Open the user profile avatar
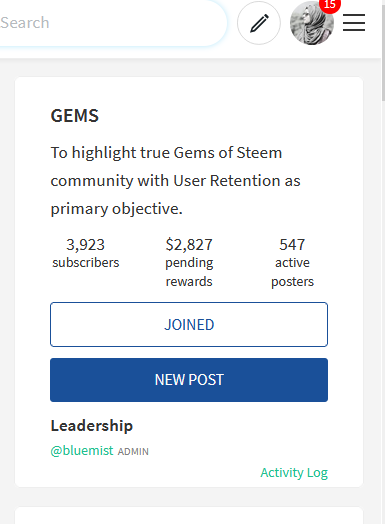The width and height of the screenshot is (385, 524). coord(311,23)
